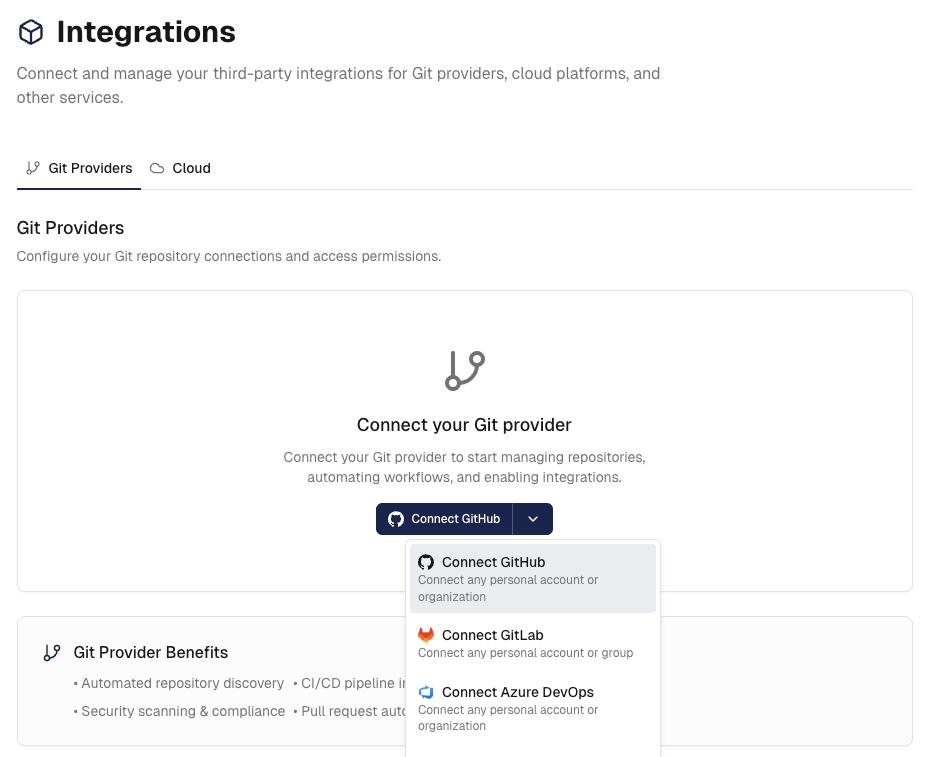Switch to the Cloud tab

coord(181,168)
